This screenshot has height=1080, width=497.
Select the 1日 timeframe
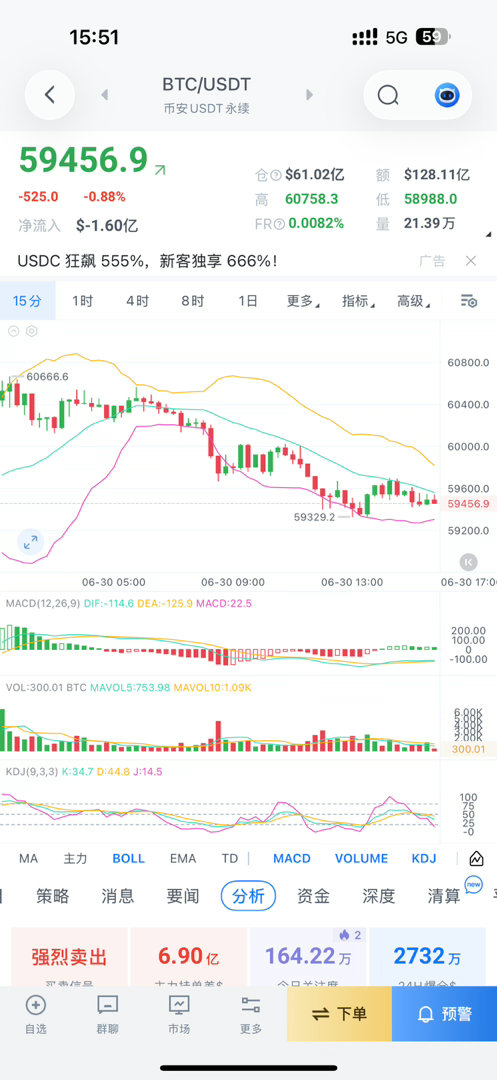pos(248,301)
